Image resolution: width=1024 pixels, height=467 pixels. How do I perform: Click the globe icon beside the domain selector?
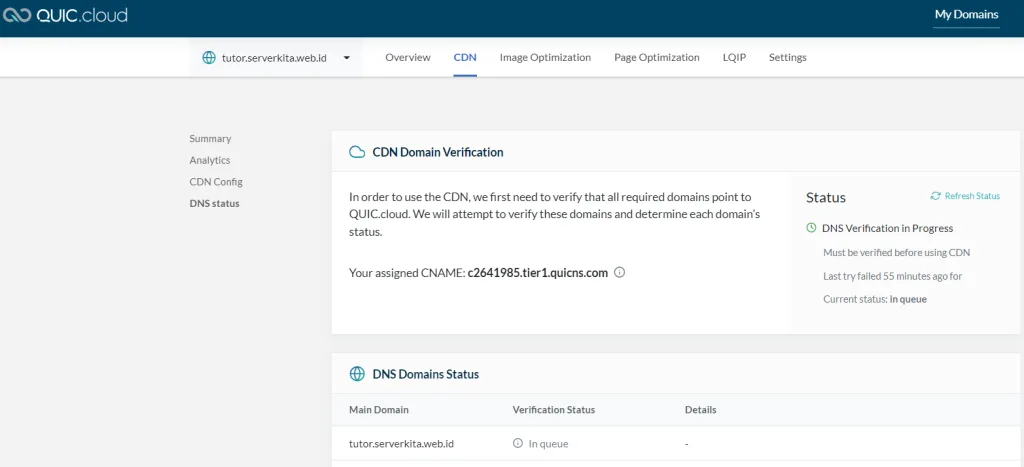[x=209, y=58]
